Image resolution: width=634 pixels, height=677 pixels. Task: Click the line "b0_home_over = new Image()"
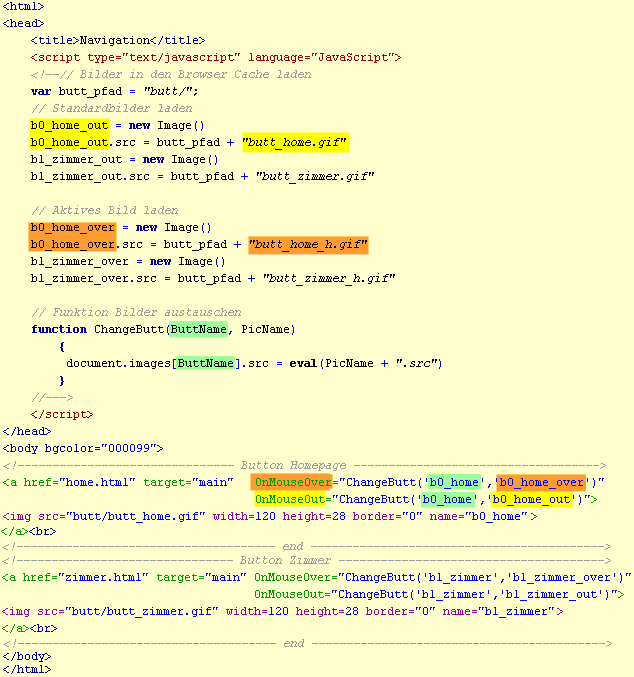tap(120, 228)
